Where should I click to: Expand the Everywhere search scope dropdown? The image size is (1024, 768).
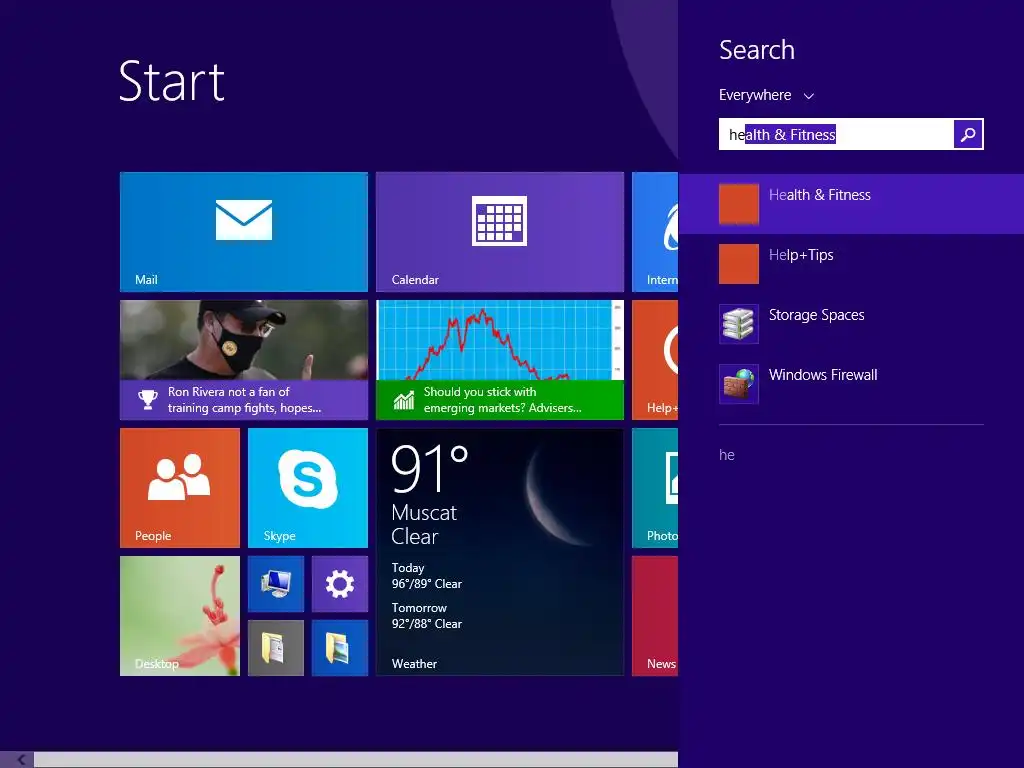click(x=767, y=95)
